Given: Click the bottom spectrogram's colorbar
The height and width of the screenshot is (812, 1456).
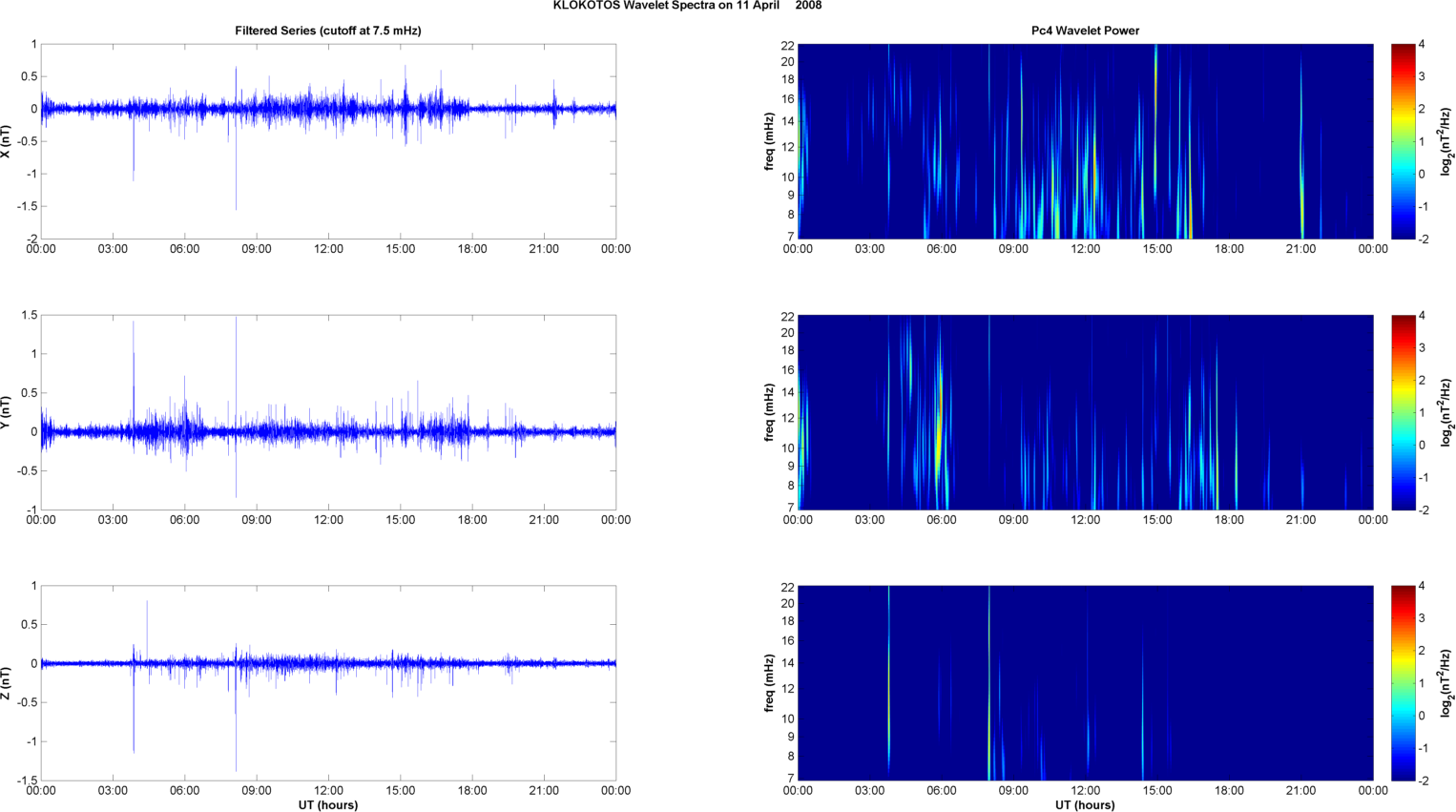Looking at the screenshot, I should pos(1403,683).
